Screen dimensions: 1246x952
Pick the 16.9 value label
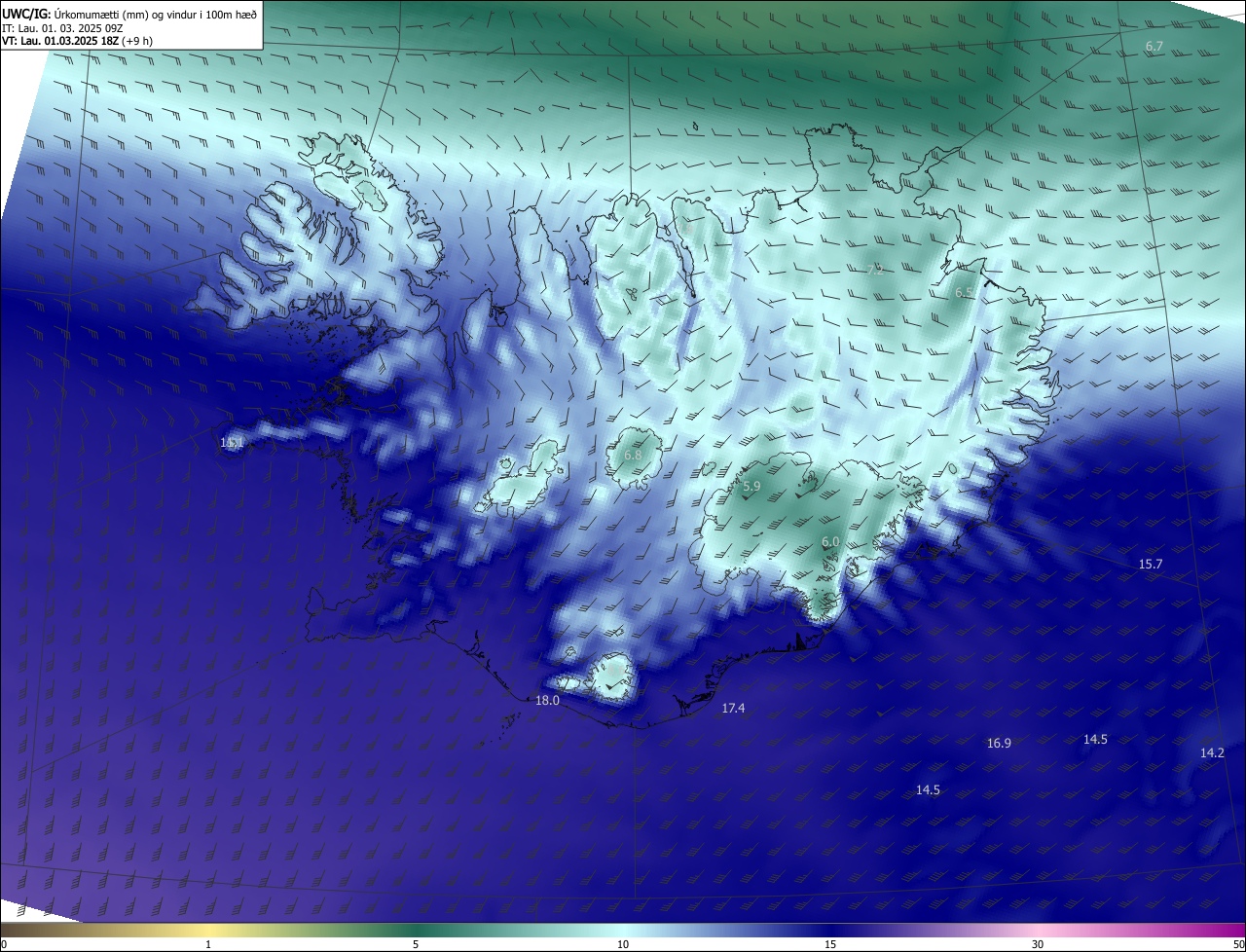999,744
